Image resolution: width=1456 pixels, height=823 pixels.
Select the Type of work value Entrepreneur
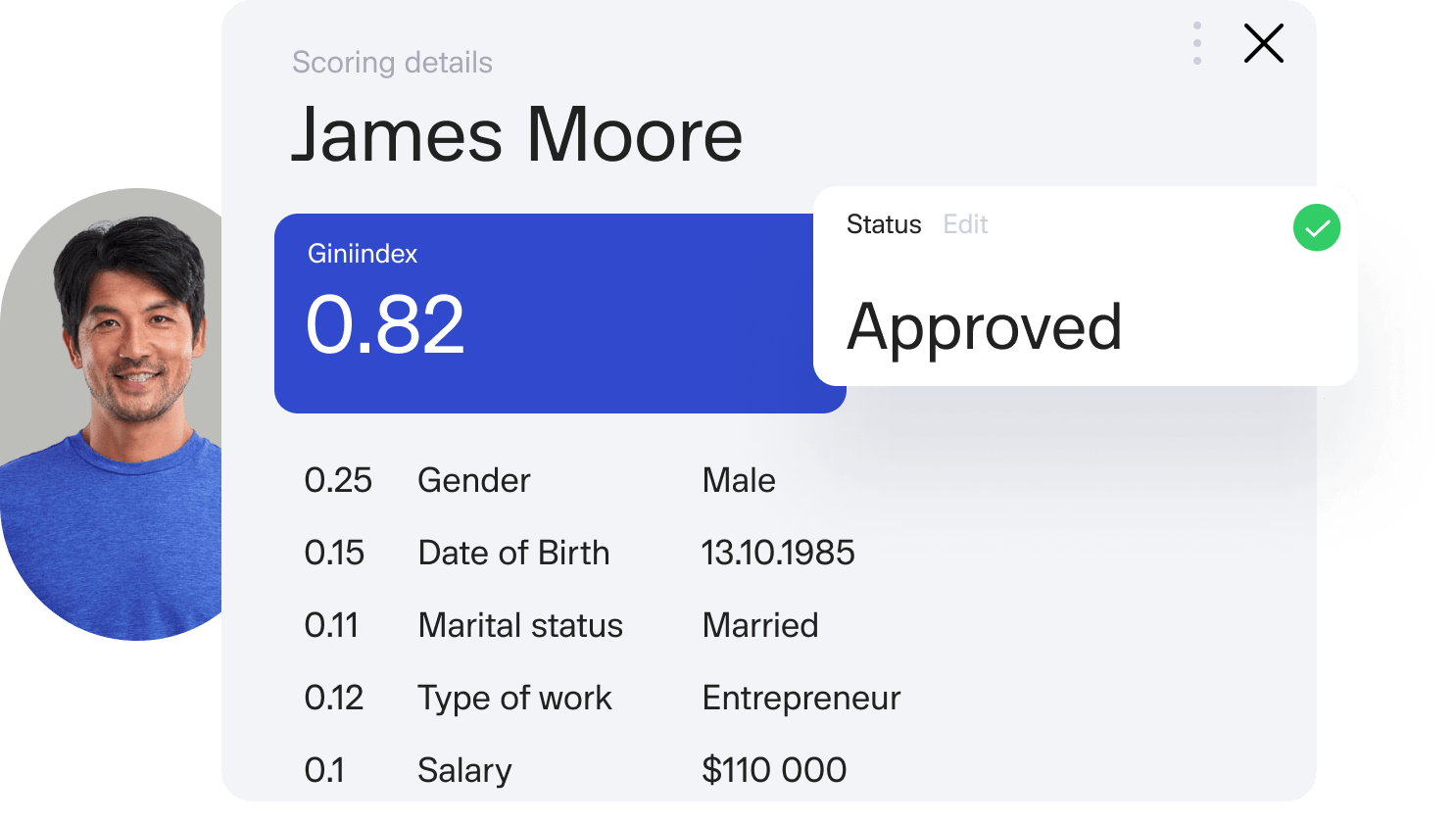(801, 698)
